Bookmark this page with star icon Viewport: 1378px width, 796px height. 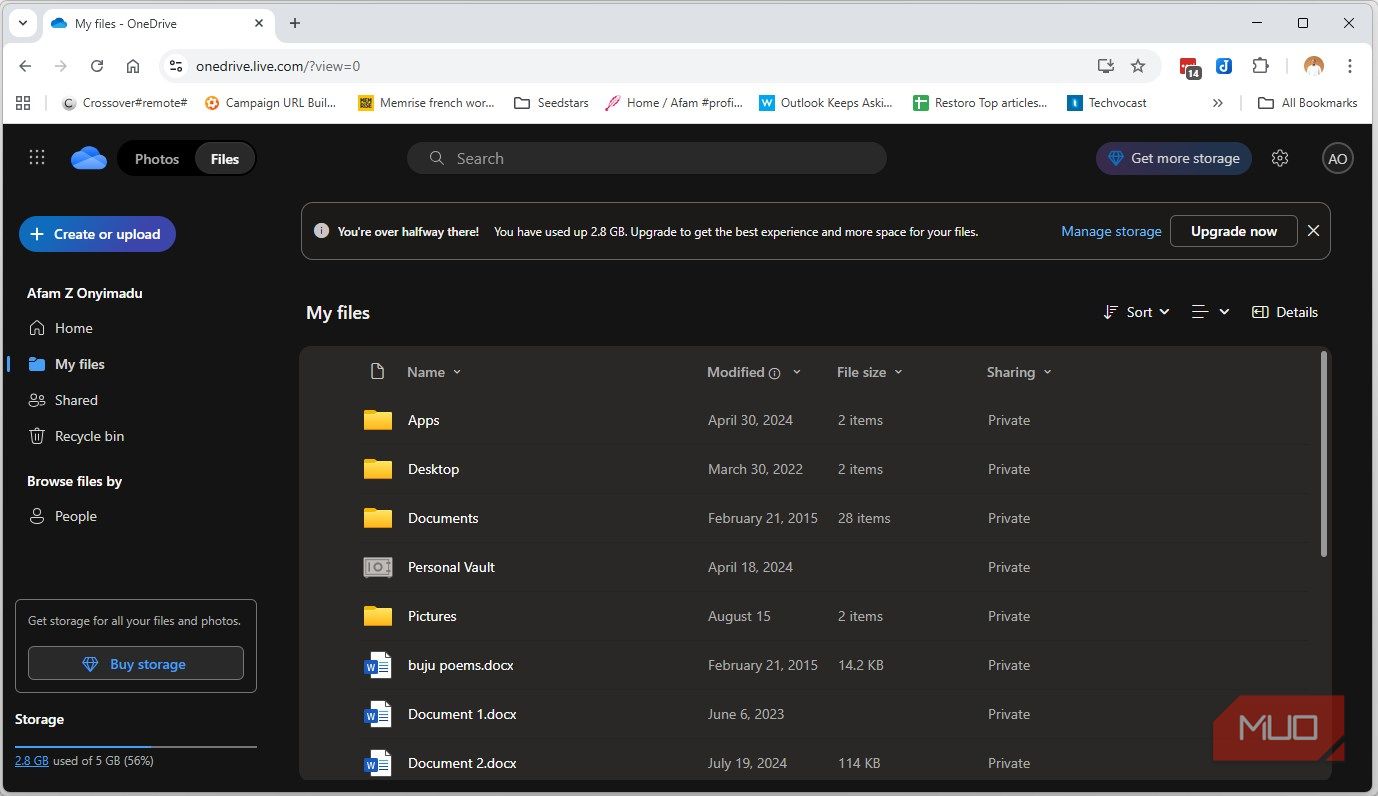(1138, 66)
